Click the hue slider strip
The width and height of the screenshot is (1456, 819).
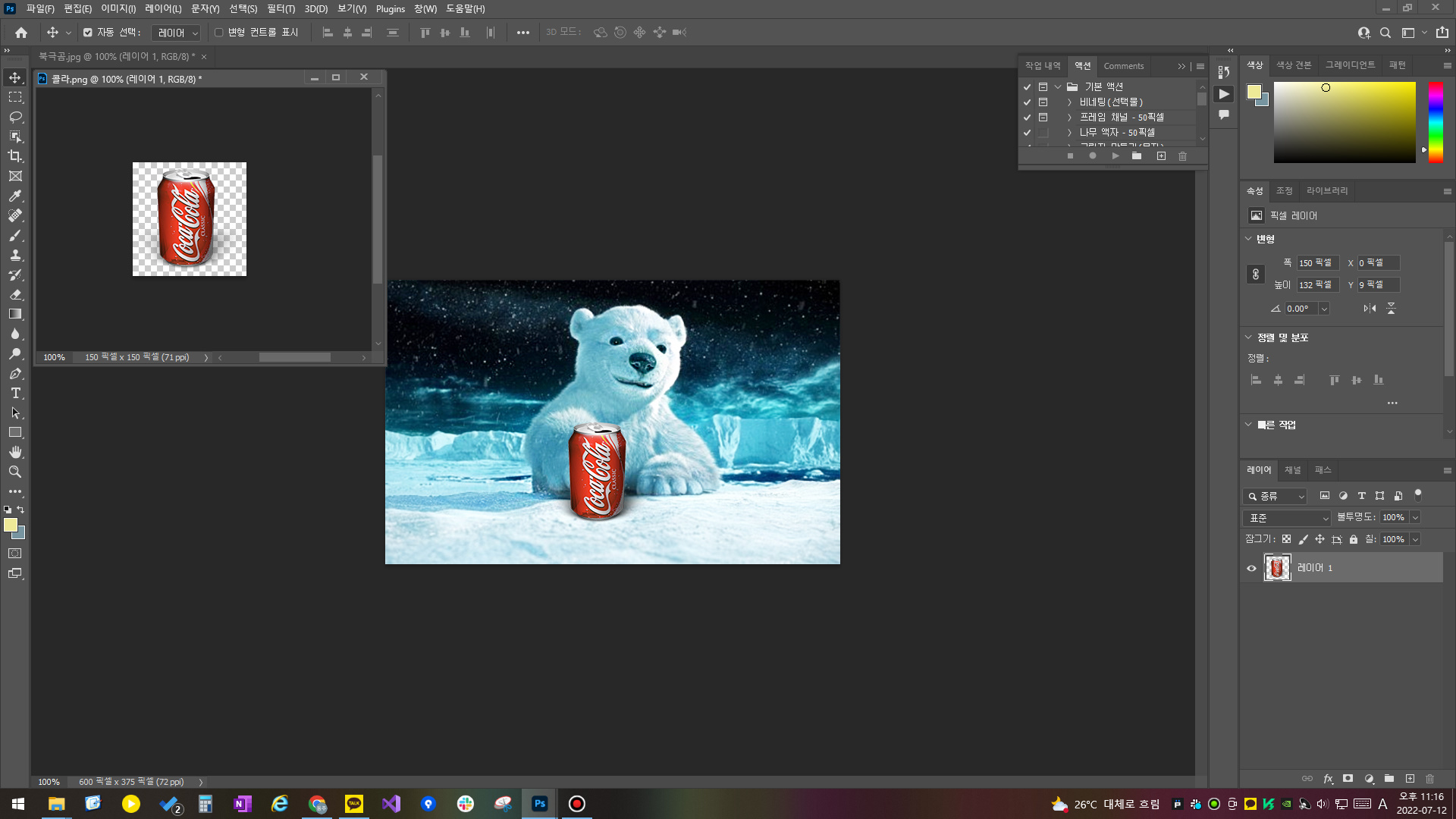tap(1436, 122)
